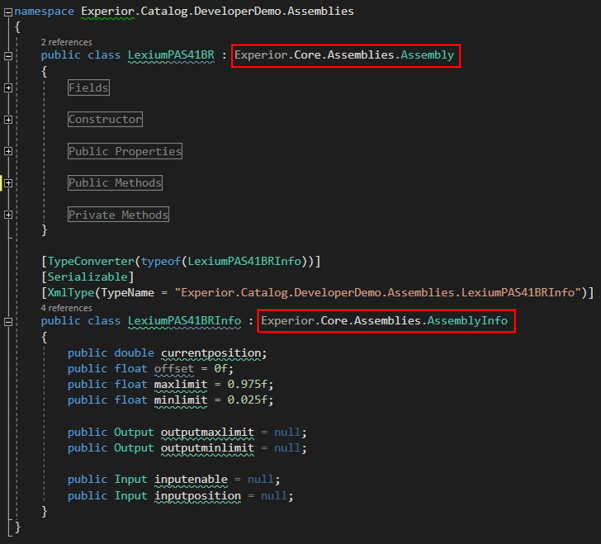Click the collapsed 'Private Methods' region label
Screen dimensions: 601x544
pyautogui.click(x=118, y=214)
